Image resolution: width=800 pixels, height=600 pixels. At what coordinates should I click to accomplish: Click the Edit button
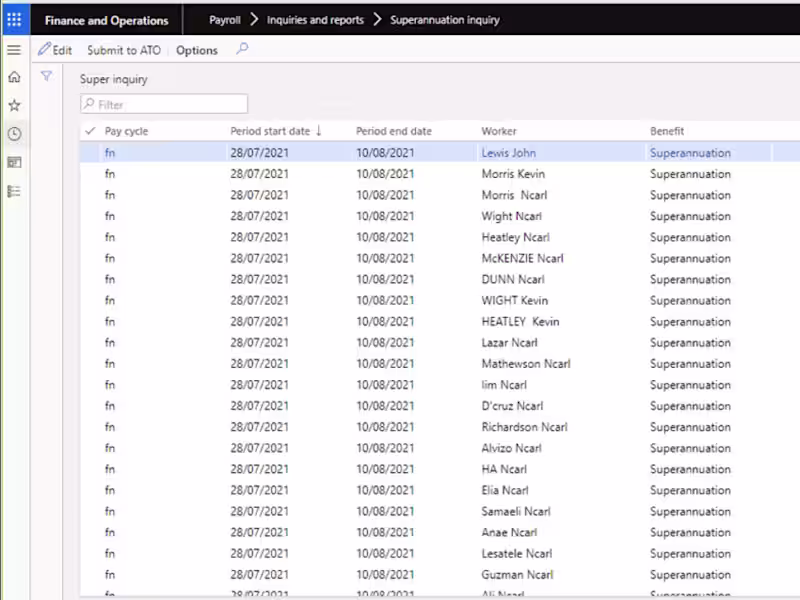pyautogui.click(x=55, y=50)
